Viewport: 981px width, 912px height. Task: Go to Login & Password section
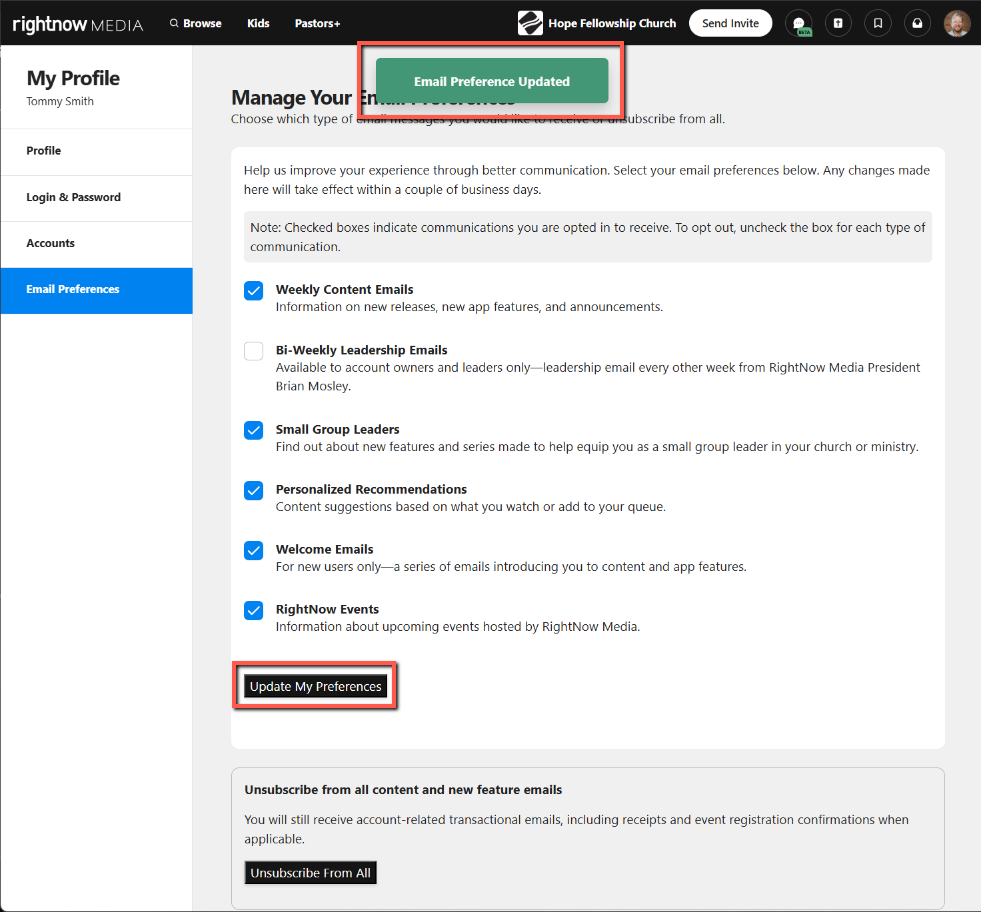(73, 197)
